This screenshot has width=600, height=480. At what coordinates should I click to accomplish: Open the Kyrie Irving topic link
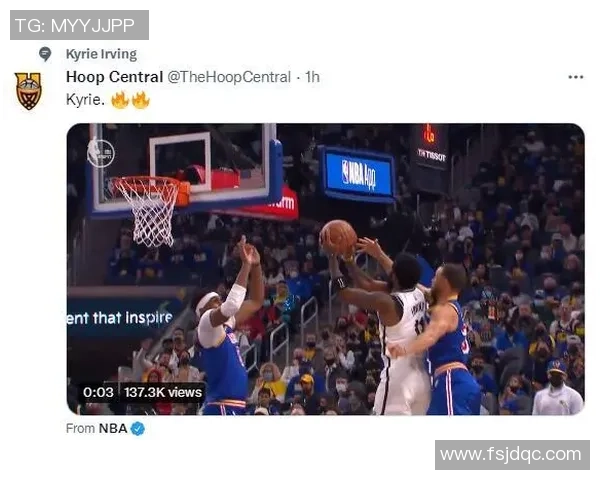[101, 54]
